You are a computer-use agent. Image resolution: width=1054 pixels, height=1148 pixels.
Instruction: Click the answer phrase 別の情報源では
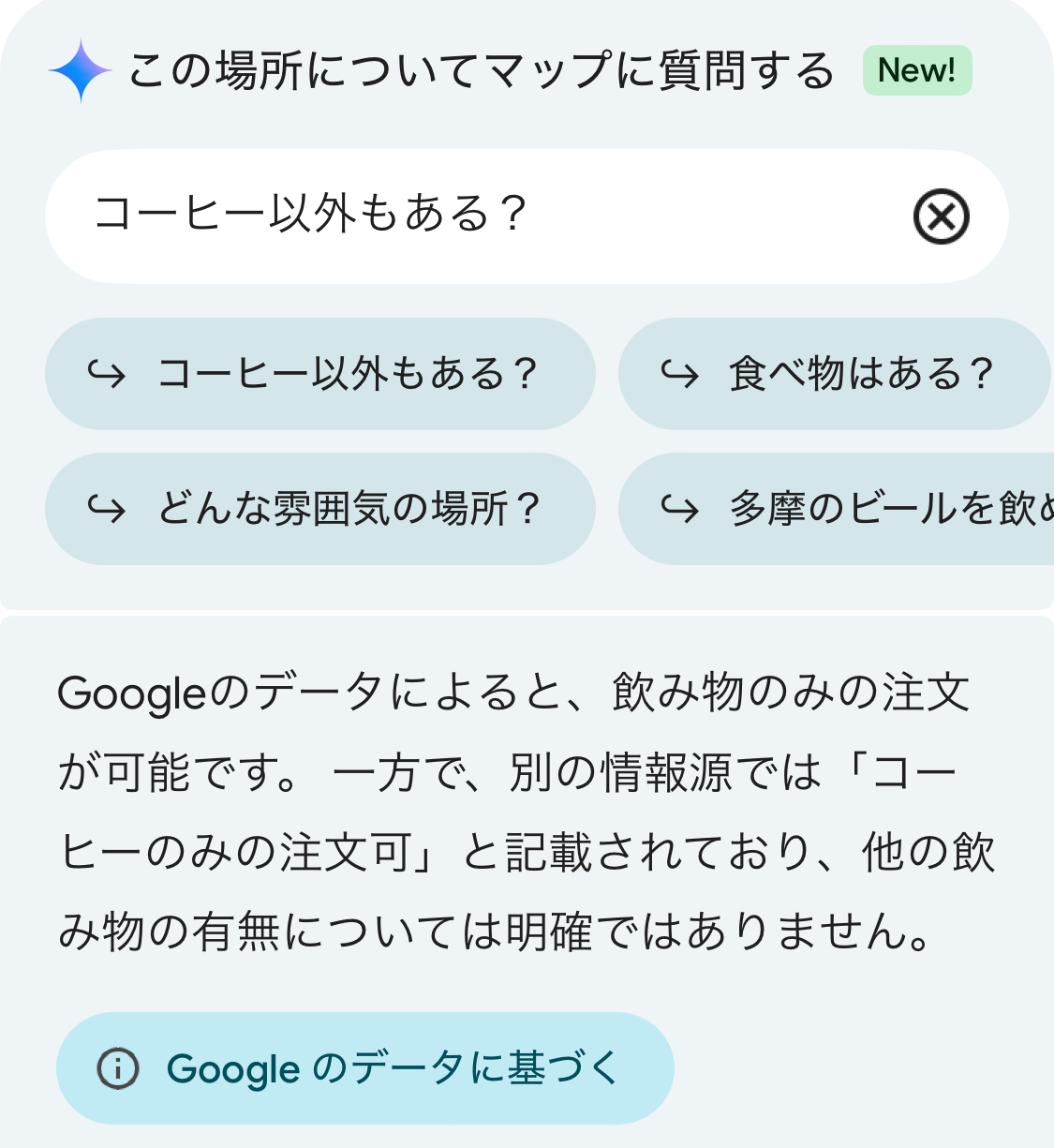click(x=665, y=773)
